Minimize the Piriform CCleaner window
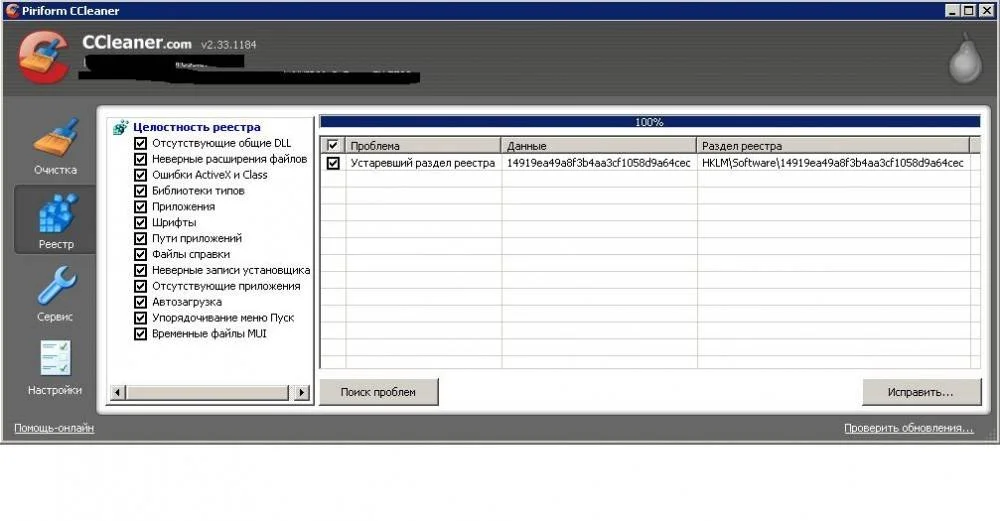This screenshot has width=1000, height=521. click(x=952, y=10)
